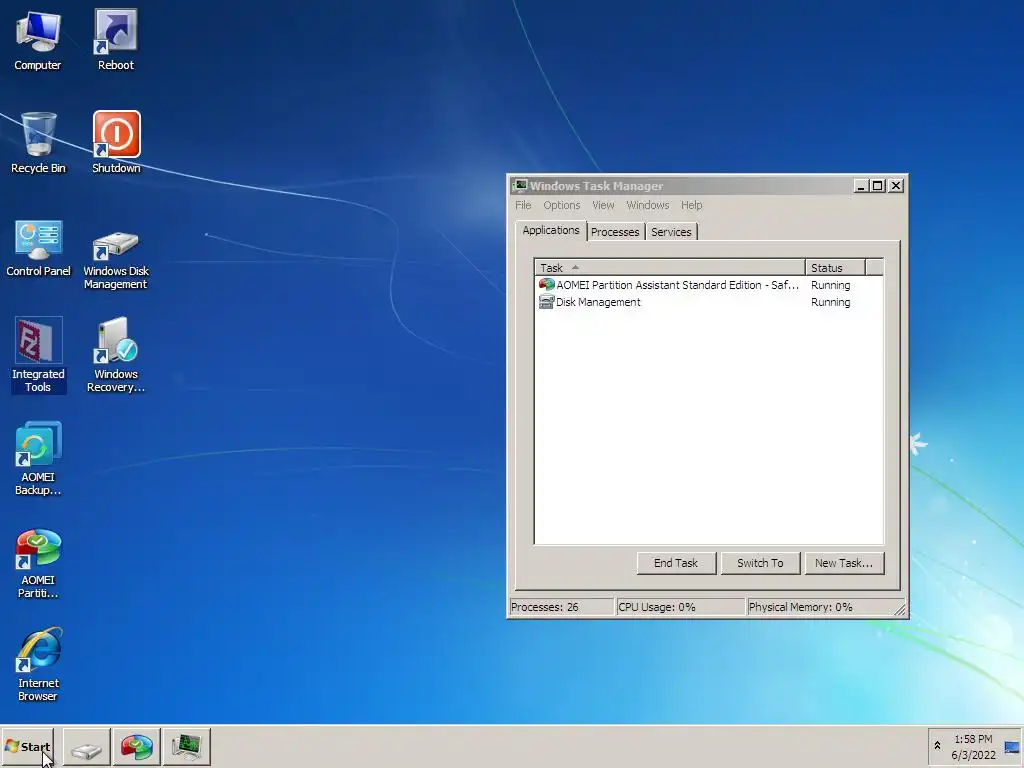Click the CPU Usage: 0% status entry
Image resolution: width=1024 pixels, height=768 pixels.
pyautogui.click(x=680, y=607)
